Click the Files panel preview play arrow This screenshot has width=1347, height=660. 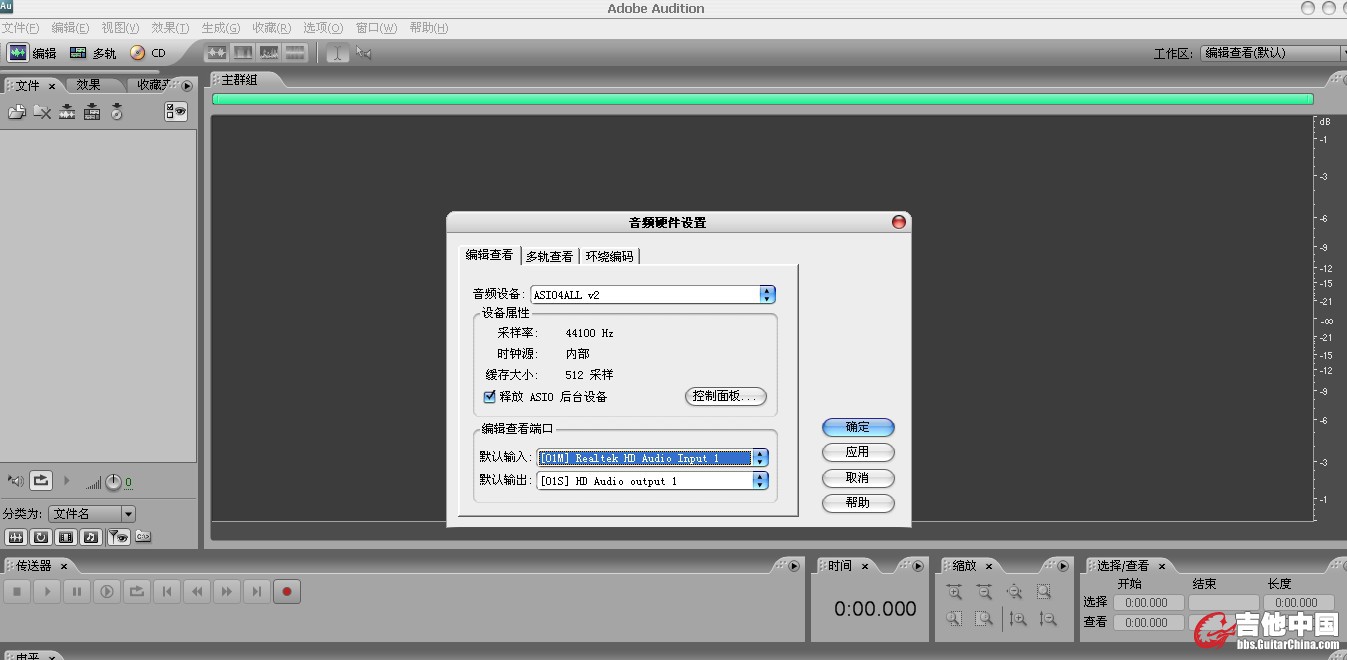(x=67, y=481)
